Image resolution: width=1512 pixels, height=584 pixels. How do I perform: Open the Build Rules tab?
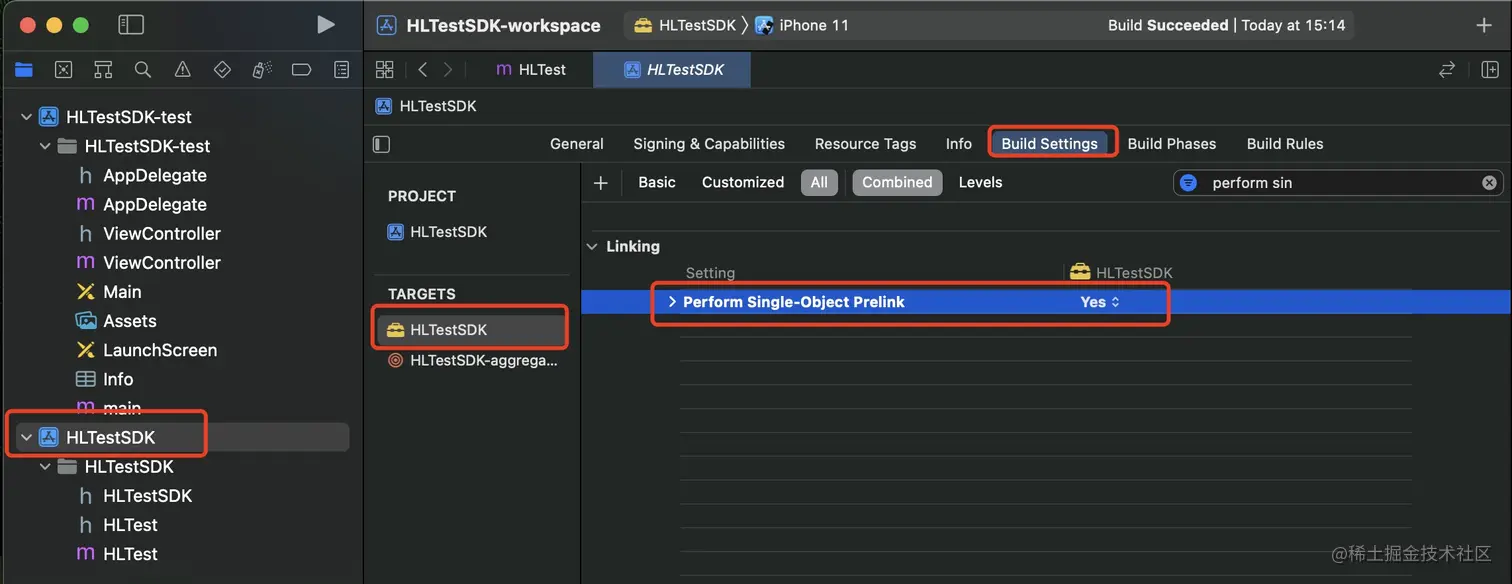point(1285,144)
